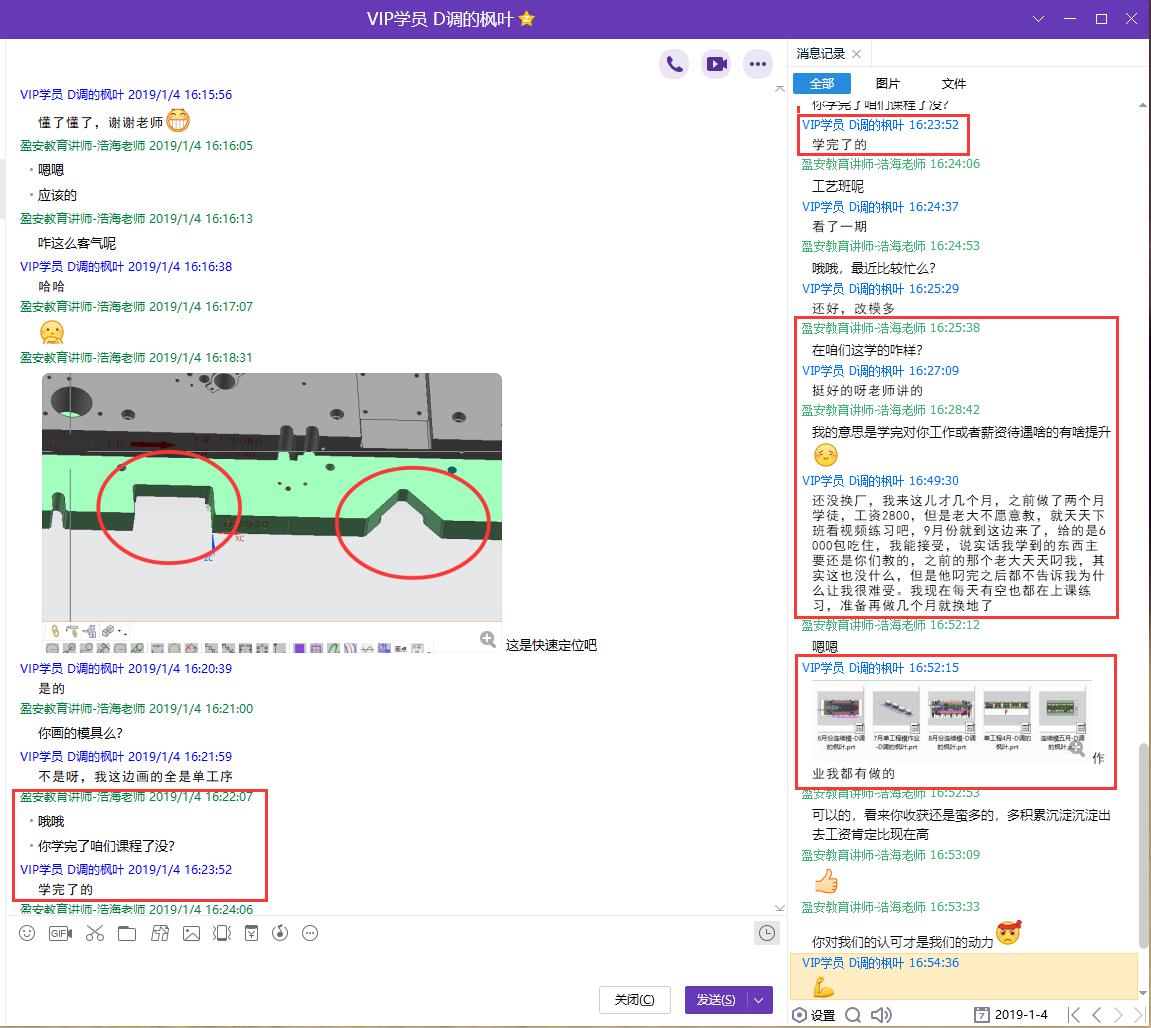This screenshot has width=1151, height=1028.
Task: Send an image from the input toolbar
Action: [192, 933]
